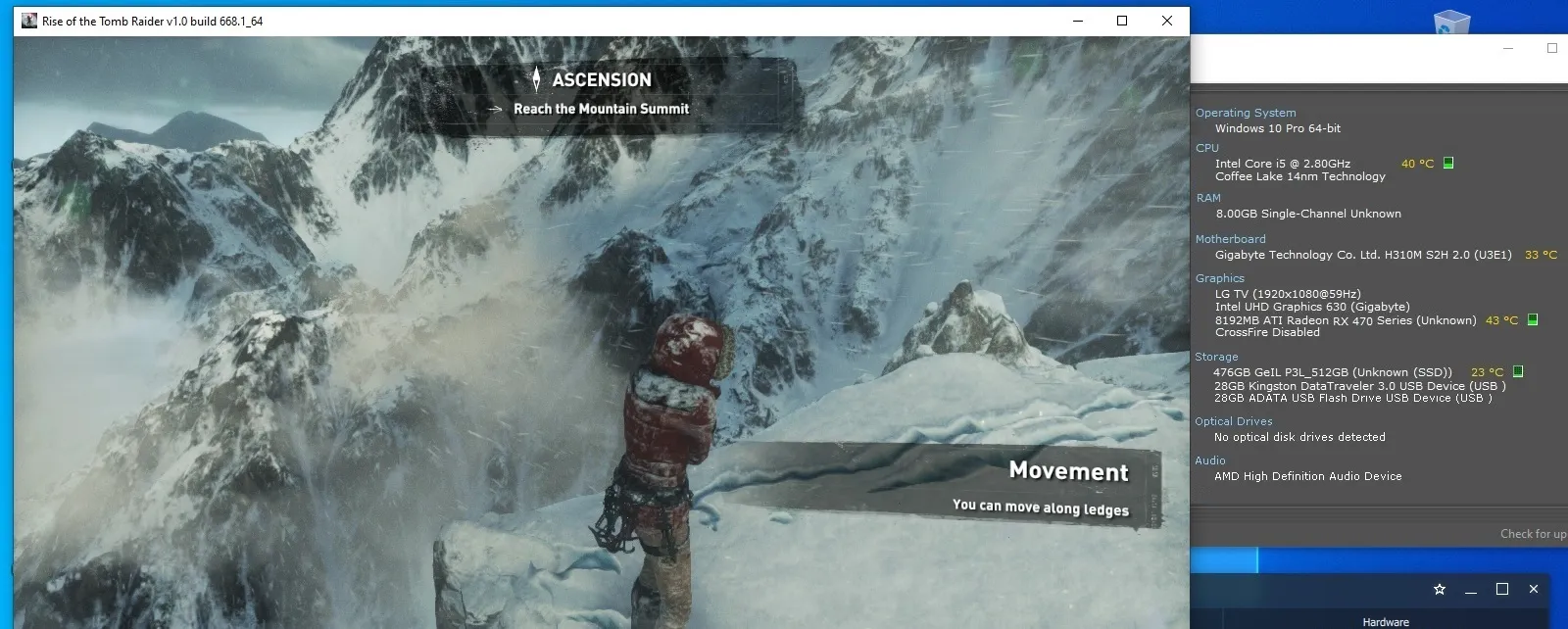
Task: Select the Intel Core i5 @ 2.80GHz line
Action: tap(1283, 164)
